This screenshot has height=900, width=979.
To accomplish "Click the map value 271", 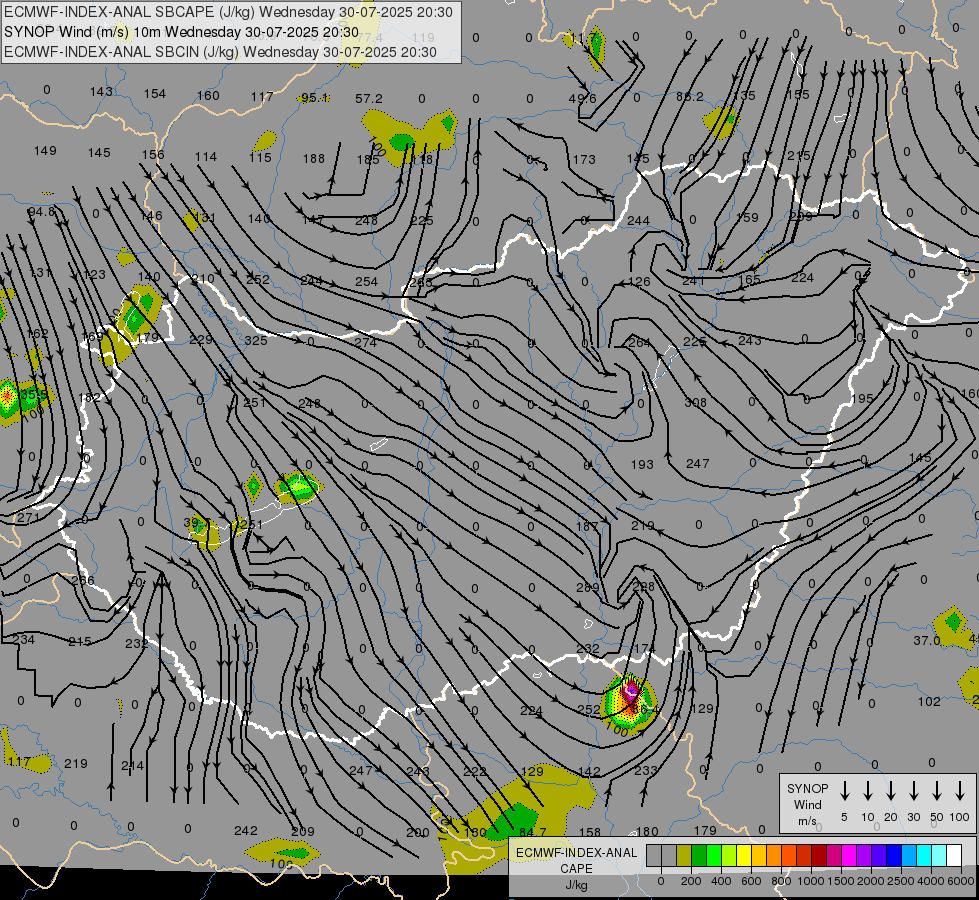I will click(x=28, y=518).
